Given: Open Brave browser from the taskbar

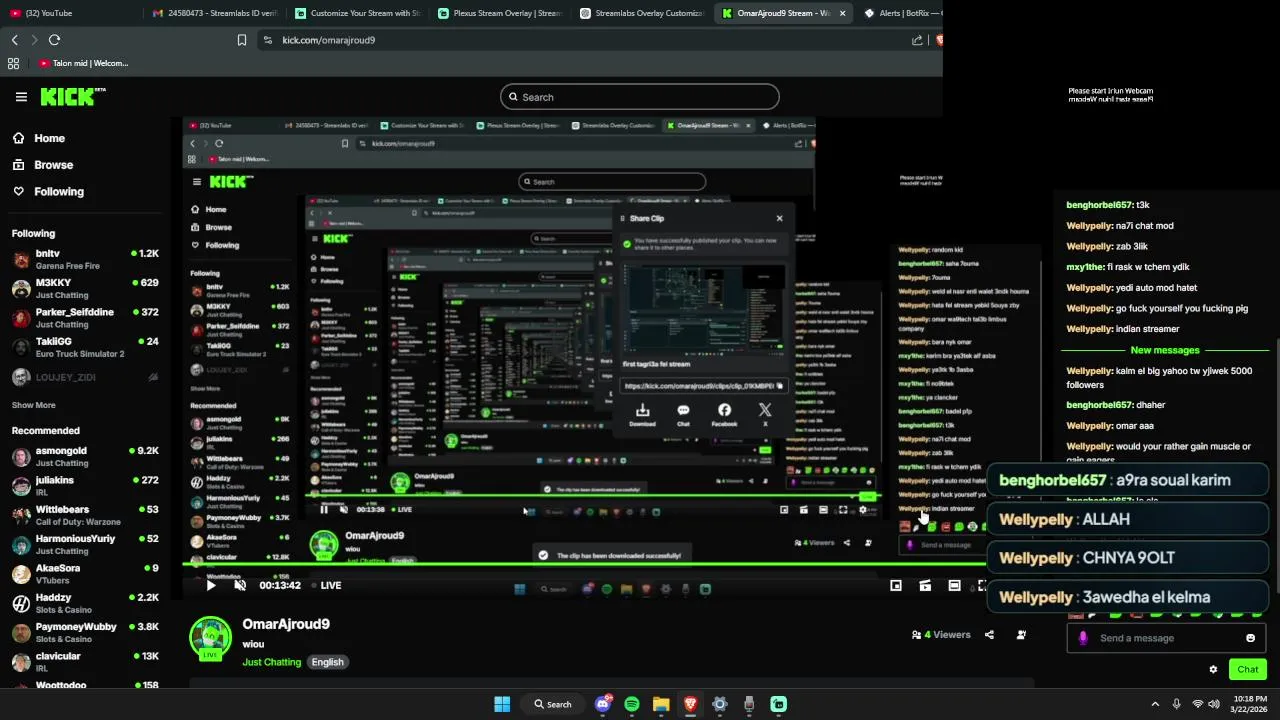Looking at the screenshot, I should coord(690,704).
